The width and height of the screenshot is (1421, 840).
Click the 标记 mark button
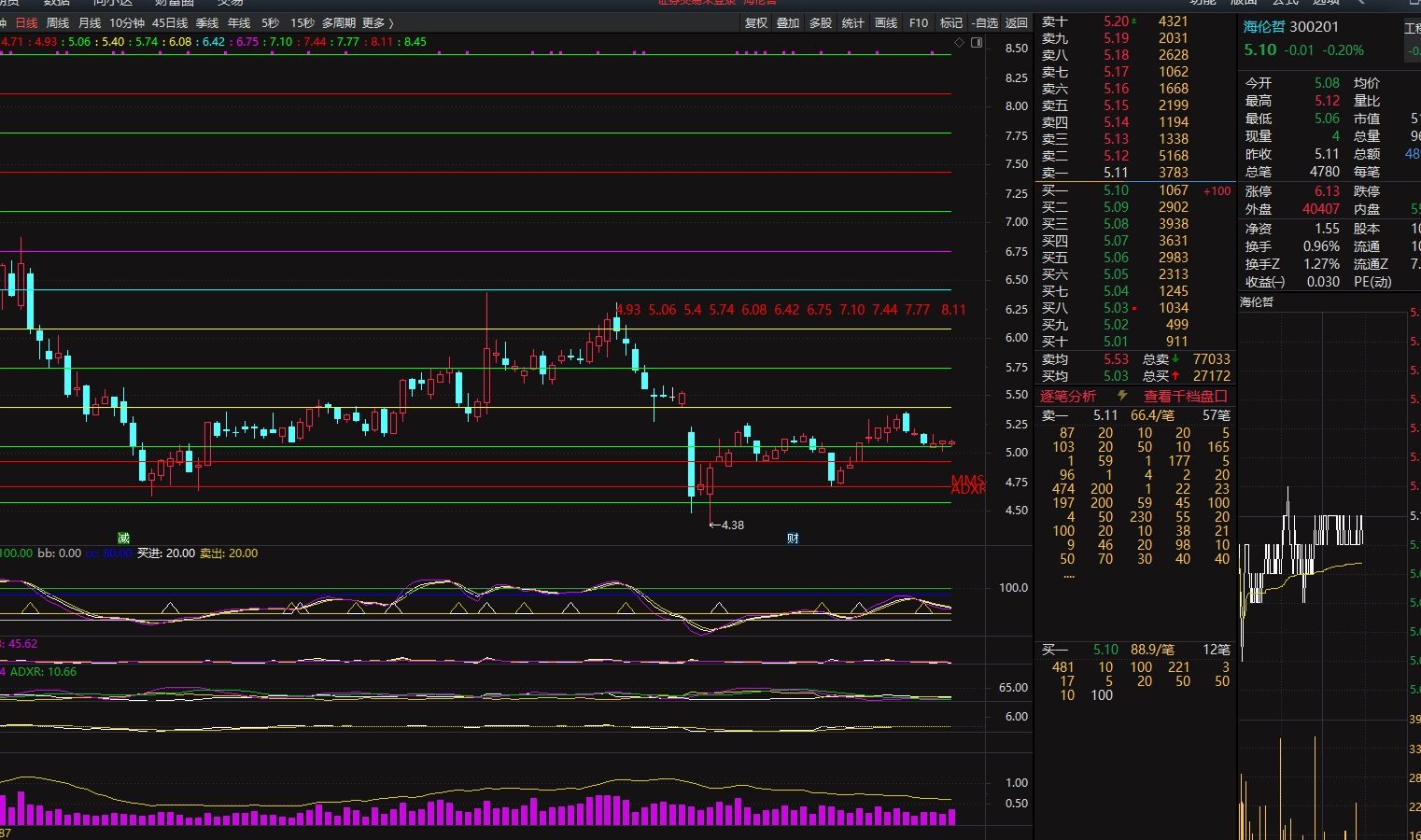coord(951,22)
